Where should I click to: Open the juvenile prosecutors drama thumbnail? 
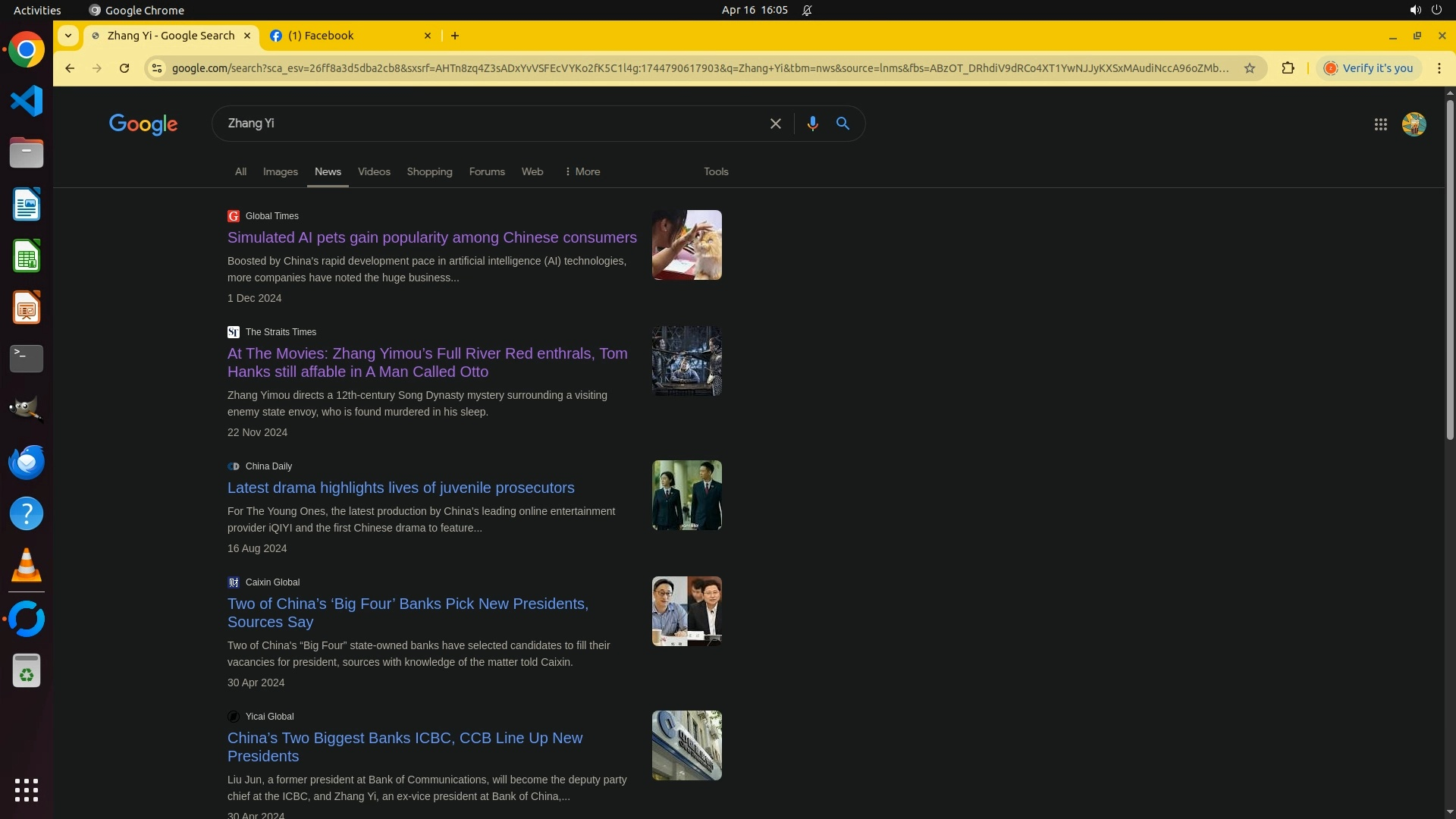coord(686,495)
